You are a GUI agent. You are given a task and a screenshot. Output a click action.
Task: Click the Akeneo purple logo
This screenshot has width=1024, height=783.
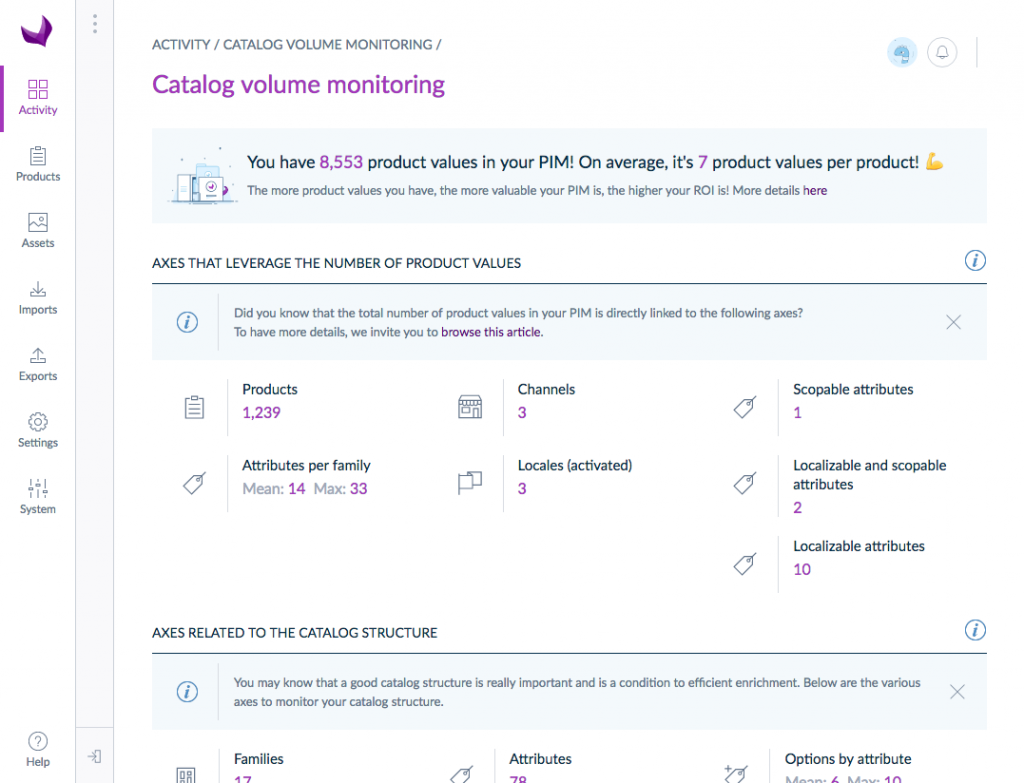(37, 31)
